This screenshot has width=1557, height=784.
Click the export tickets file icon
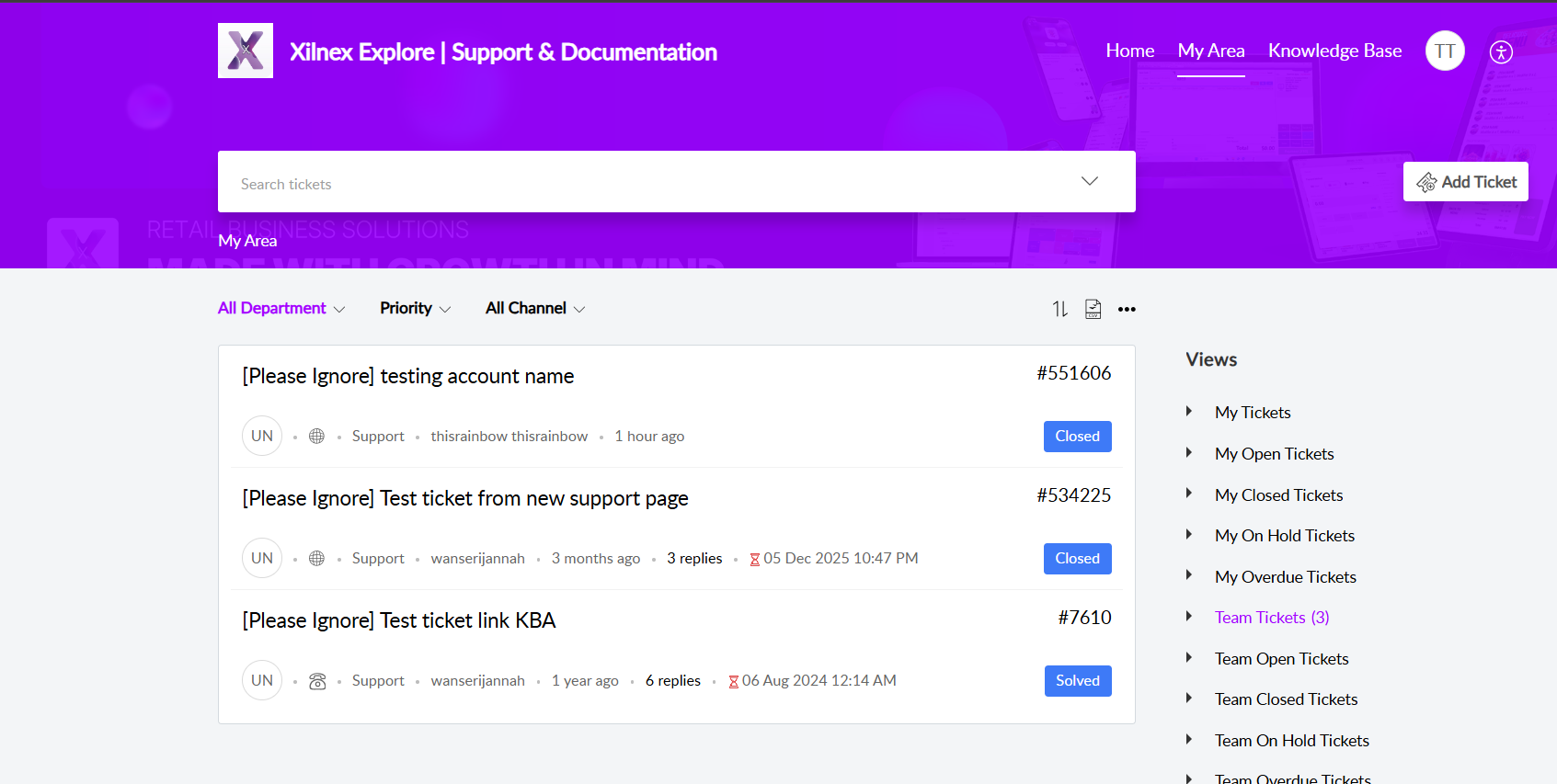click(x=1093, y=310)
